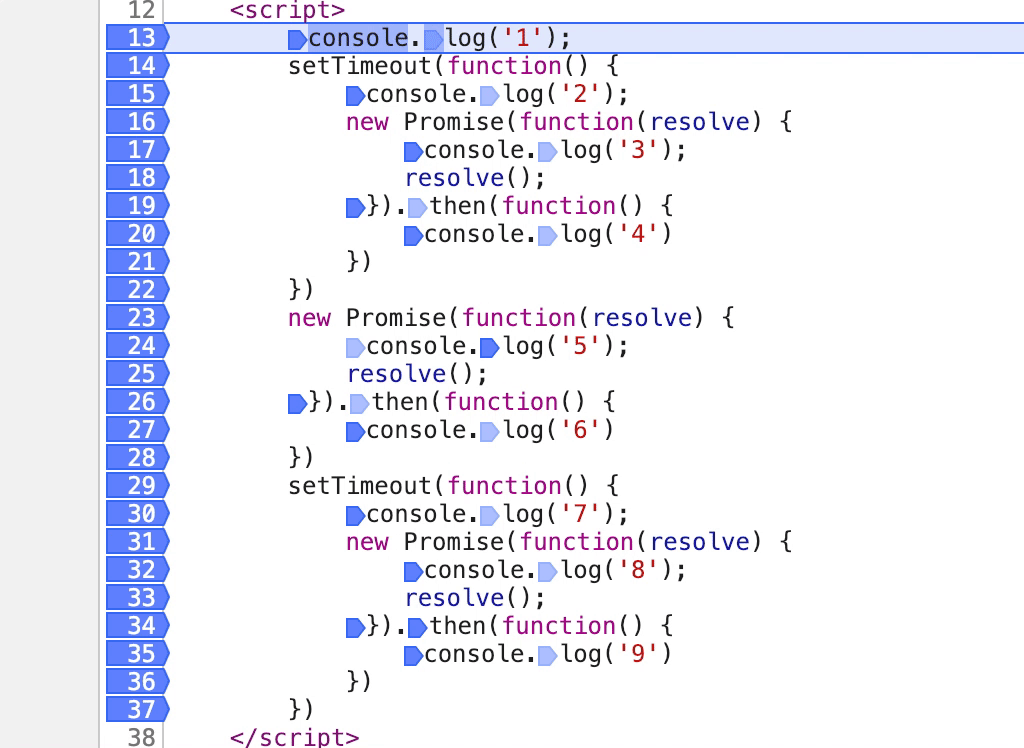This screenshot has height=748, width=1024.
Task: Toggle inline breakpoint before }) on line 26
Action: (x=297, y=404)
